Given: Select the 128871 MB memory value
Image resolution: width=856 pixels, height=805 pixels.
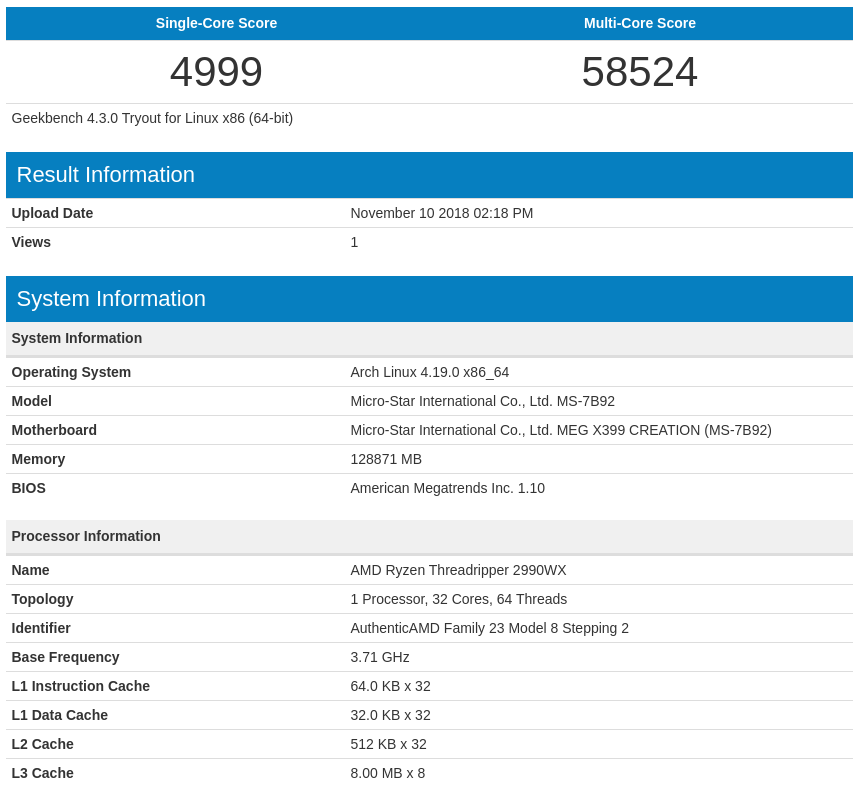Looking at the screenshot, I should pyautogui.click(x=386, y=459).
